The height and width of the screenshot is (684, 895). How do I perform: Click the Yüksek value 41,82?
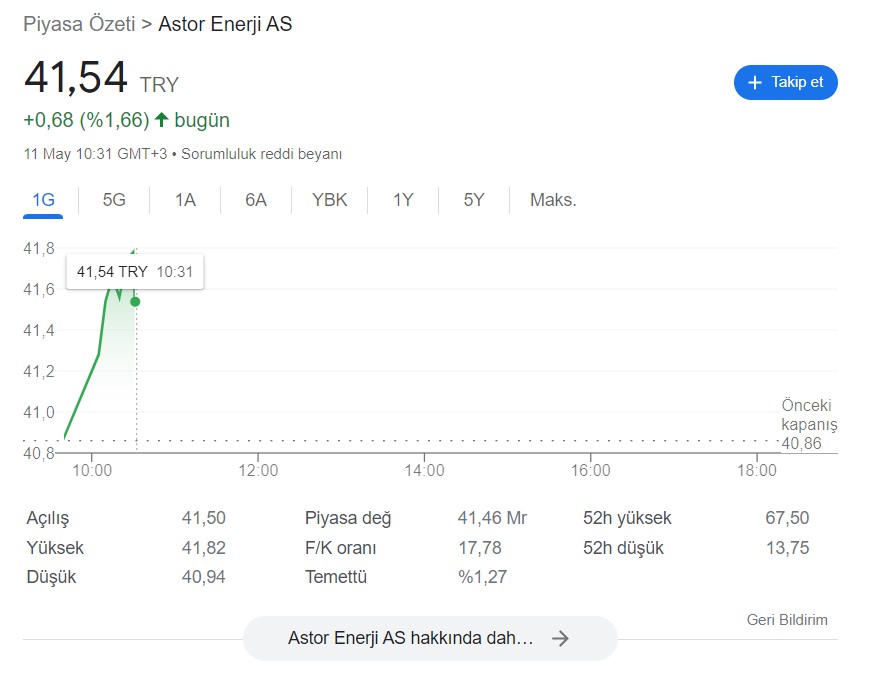(204, 548)
